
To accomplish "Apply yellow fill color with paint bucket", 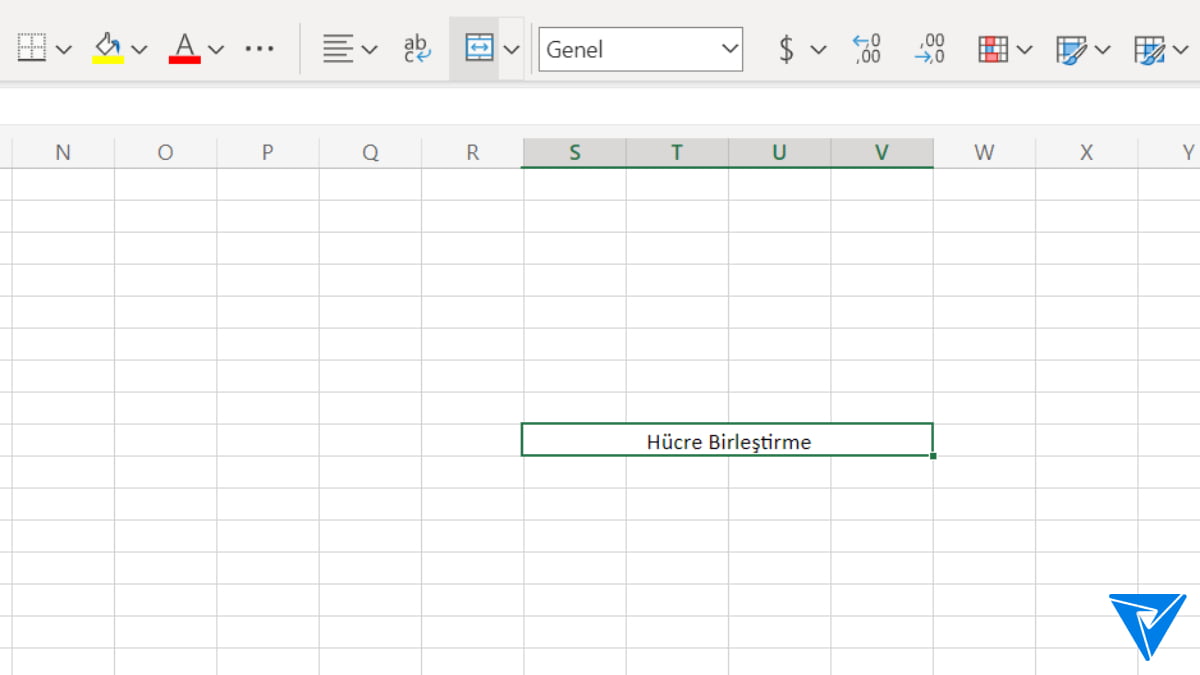I will point(108,48).
